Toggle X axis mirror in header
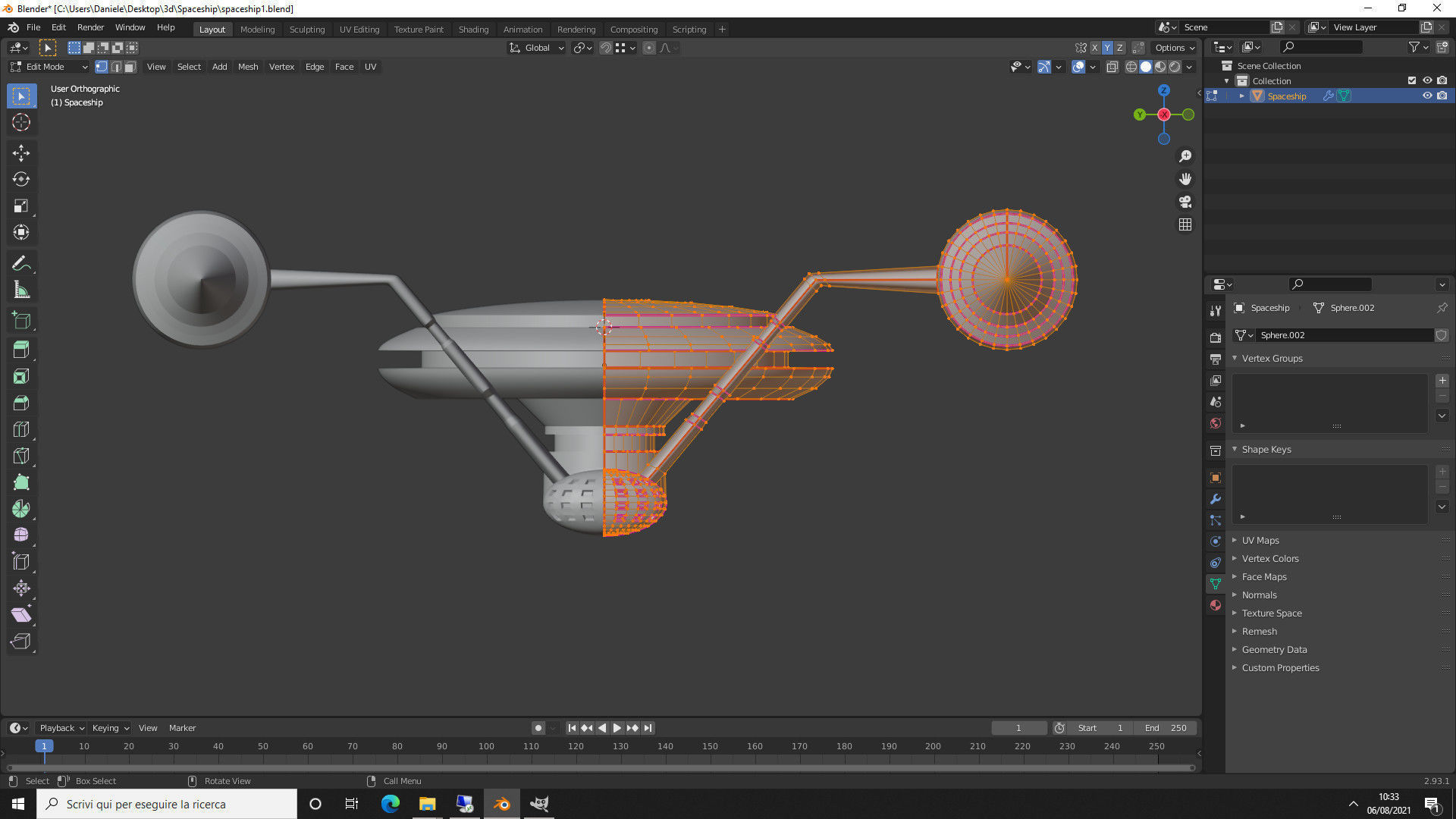This screenshot has width=1456, height=819. tap(1094, 48)
